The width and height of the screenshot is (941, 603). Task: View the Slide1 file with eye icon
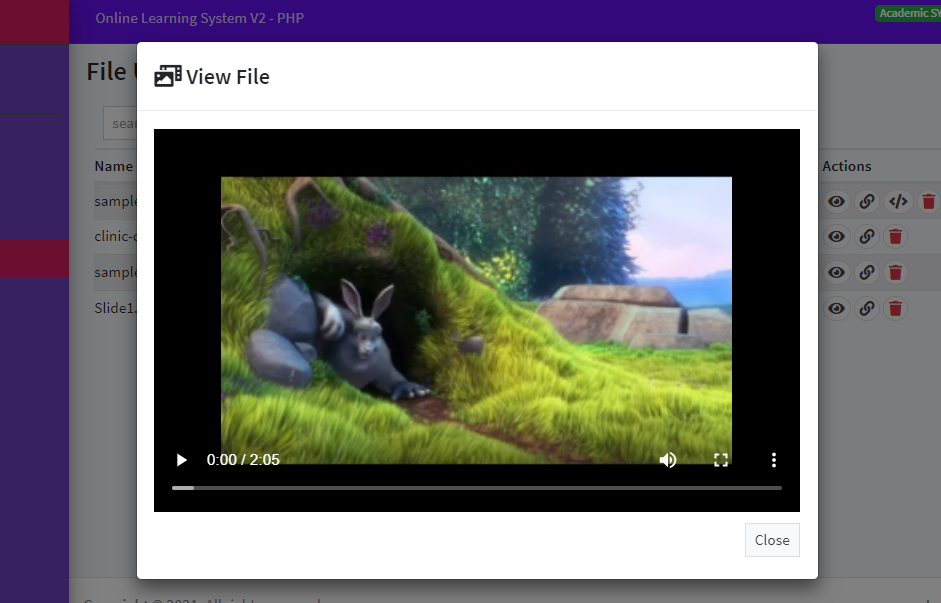coord(836,308)
